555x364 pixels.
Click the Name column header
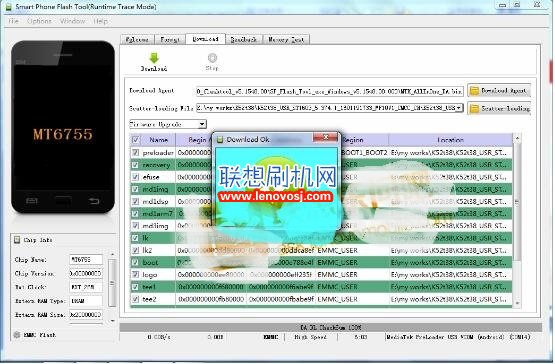[x=158, y=140]
